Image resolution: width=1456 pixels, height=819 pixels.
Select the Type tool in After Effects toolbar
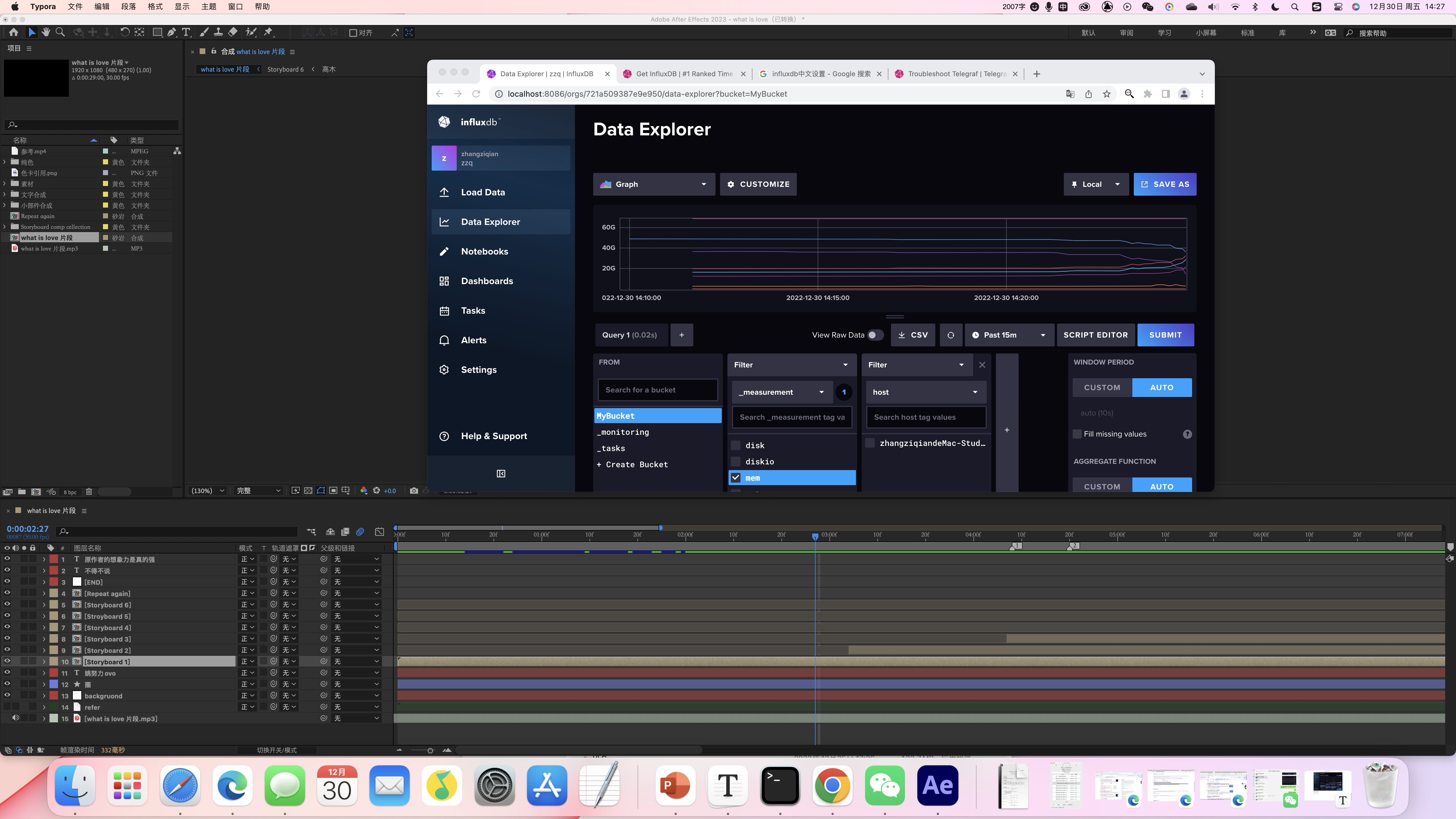(x=186, y=32)
